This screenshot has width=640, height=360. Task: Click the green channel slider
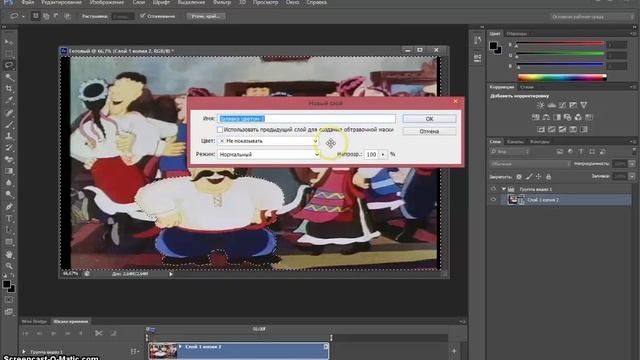click(x=560, y=53)
